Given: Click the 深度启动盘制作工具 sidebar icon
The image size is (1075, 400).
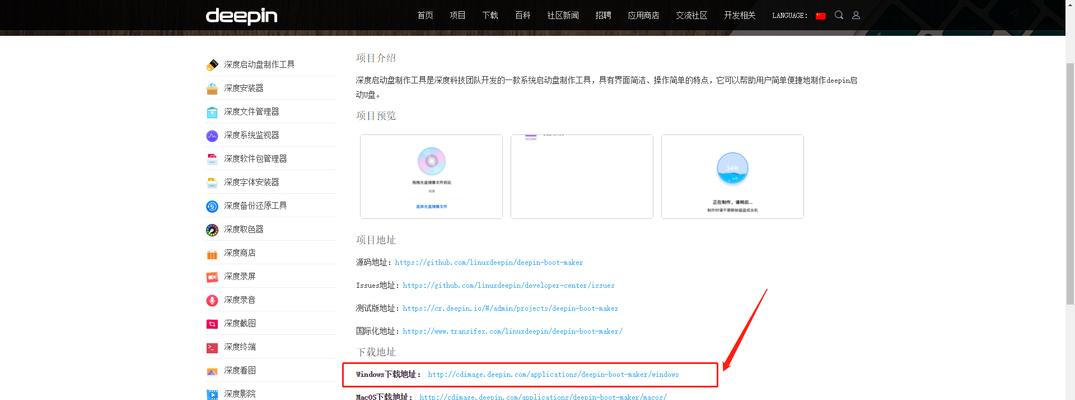Looking at the screenshot, I should coord(212,64).
